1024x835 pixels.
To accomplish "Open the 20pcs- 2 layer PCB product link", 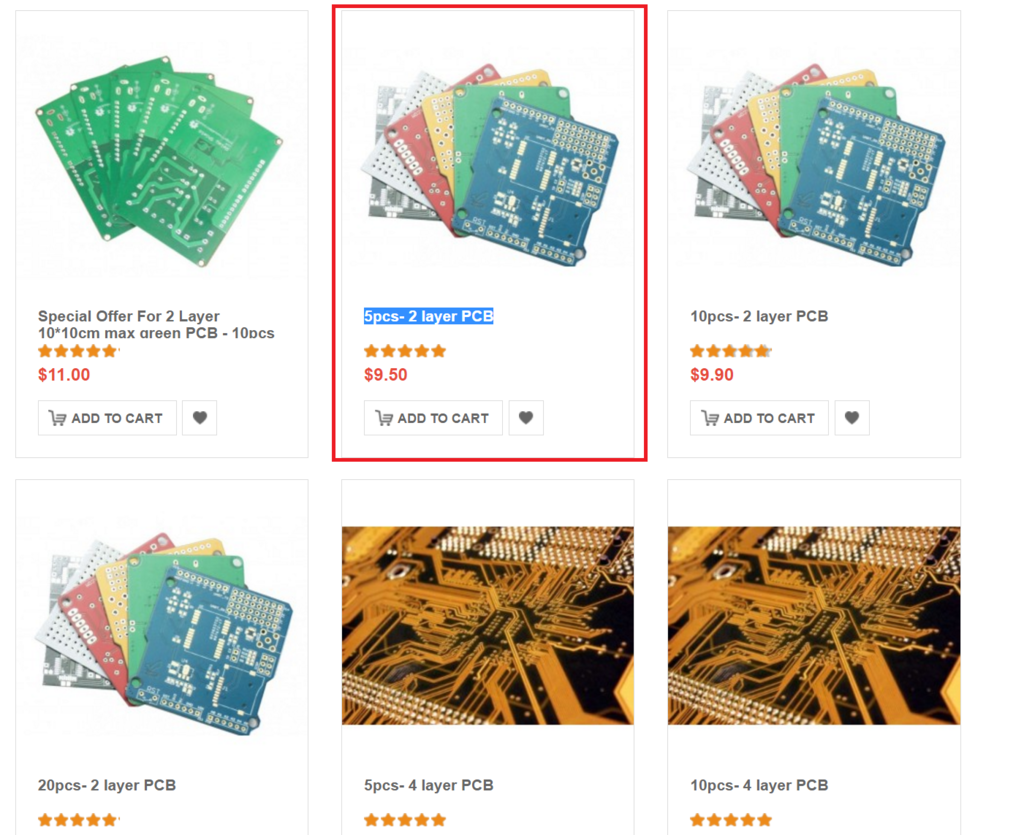I will click(x=107, y=785).
